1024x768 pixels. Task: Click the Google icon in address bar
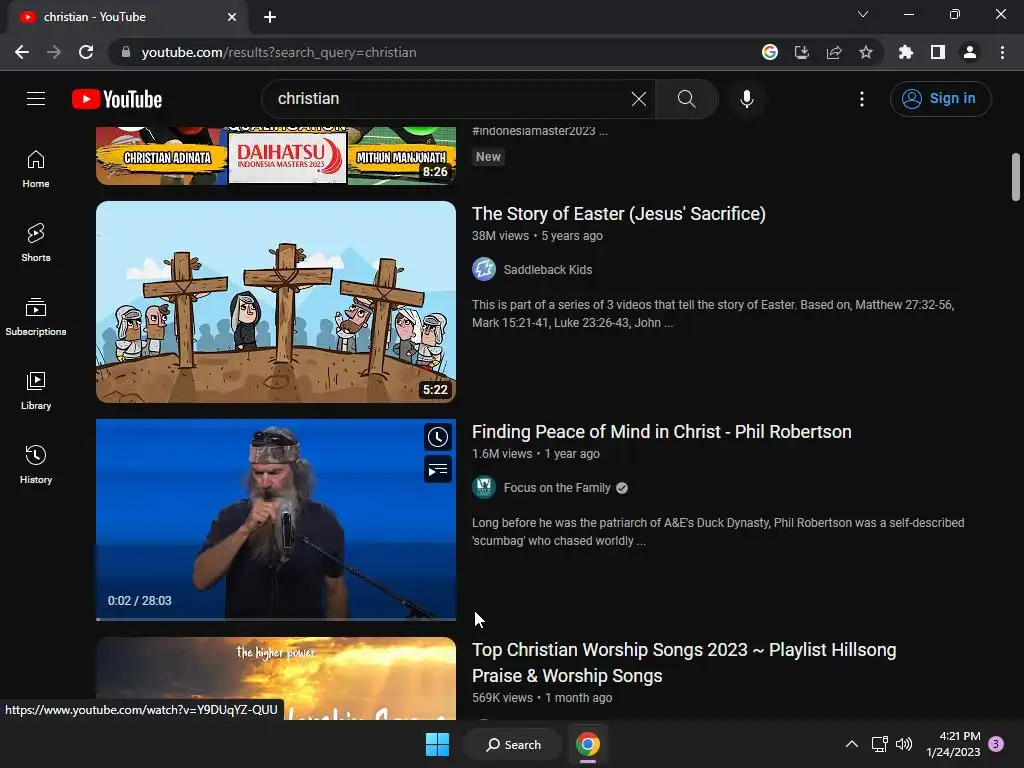[x=770, y=52]
